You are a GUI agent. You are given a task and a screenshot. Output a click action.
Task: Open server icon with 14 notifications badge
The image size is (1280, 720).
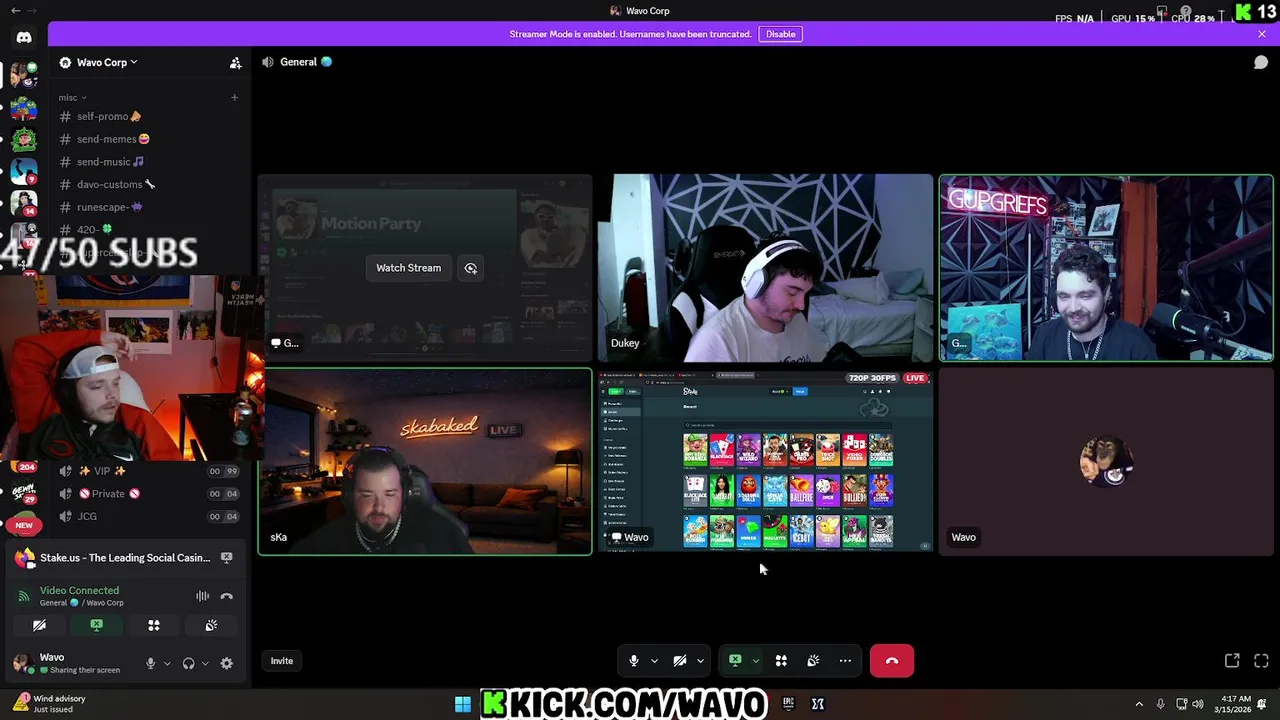tap(24, 204)
